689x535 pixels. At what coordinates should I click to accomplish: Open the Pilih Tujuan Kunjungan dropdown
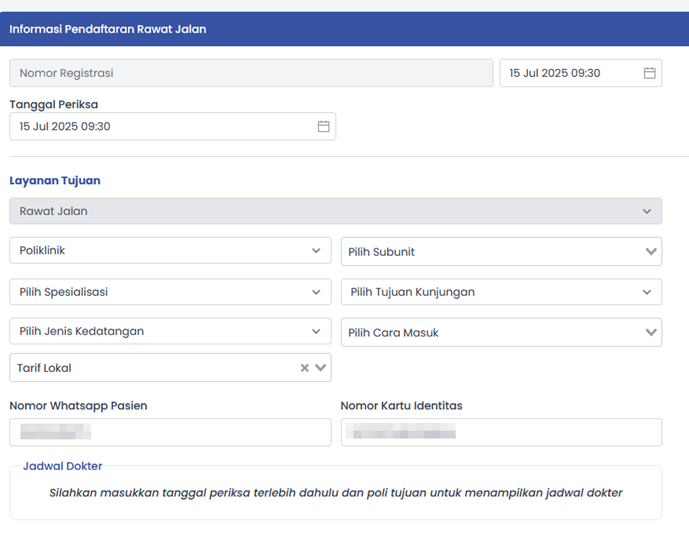click(x=500, y=292)
